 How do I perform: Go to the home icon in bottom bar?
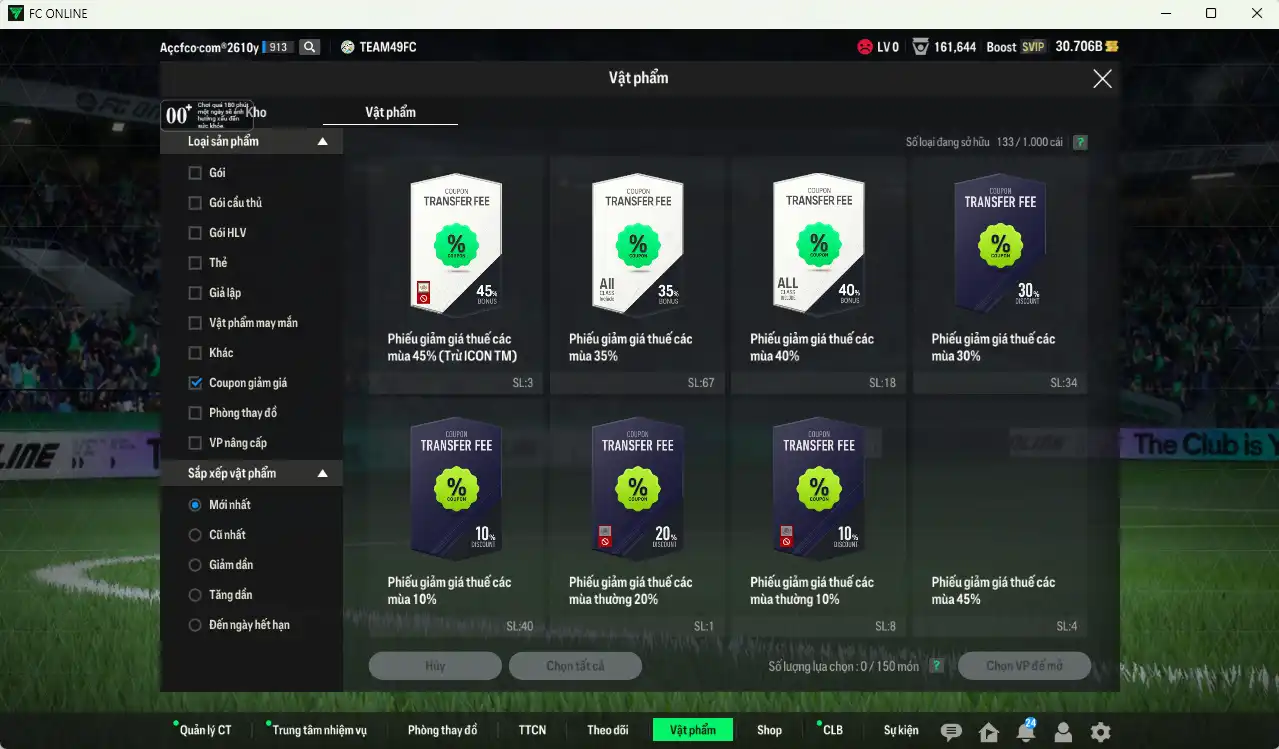[x=989, y=732]
